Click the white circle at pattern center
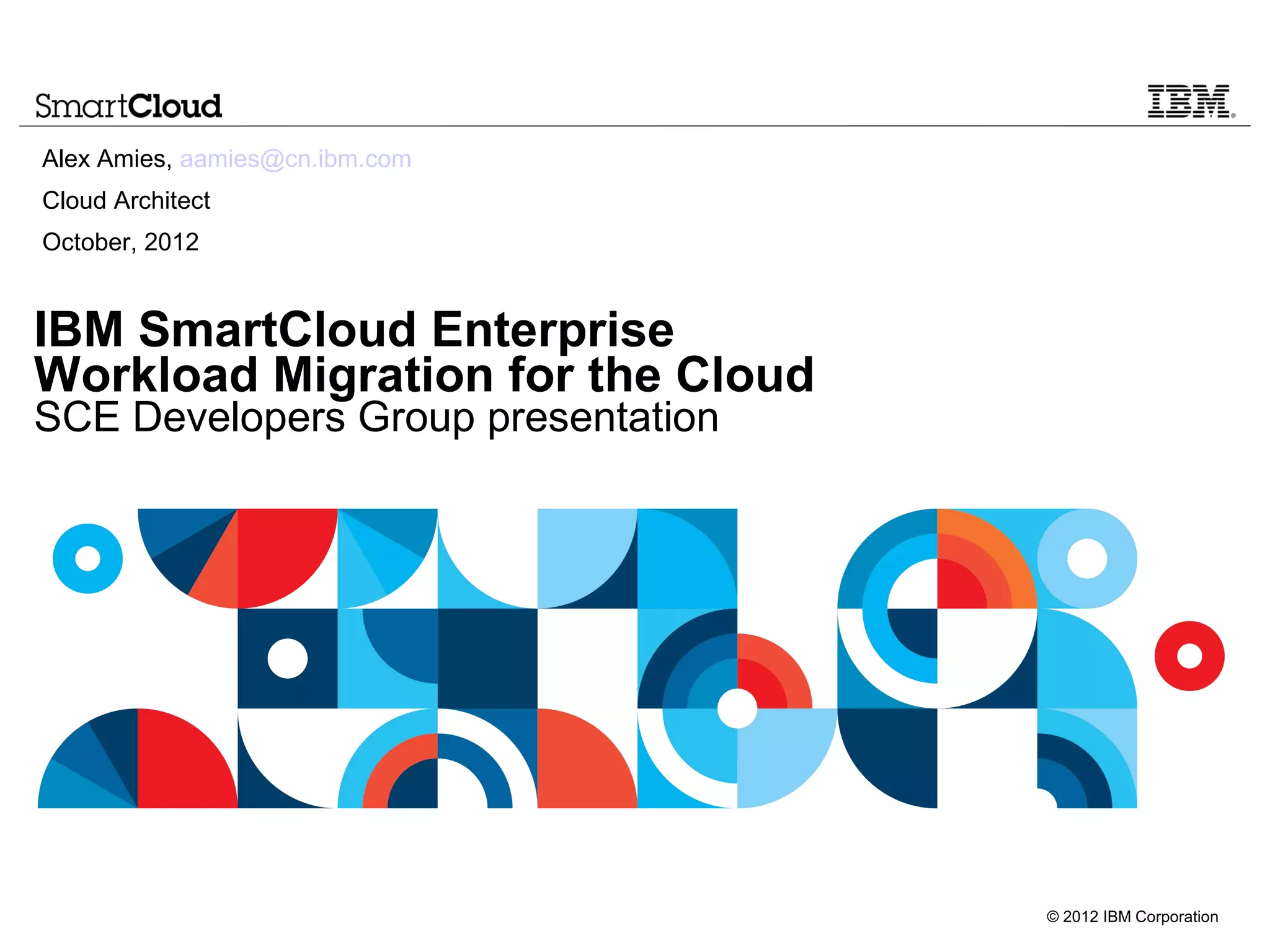Image resolution: width=1270 pixels, height=952 pixels. [737, 708]
